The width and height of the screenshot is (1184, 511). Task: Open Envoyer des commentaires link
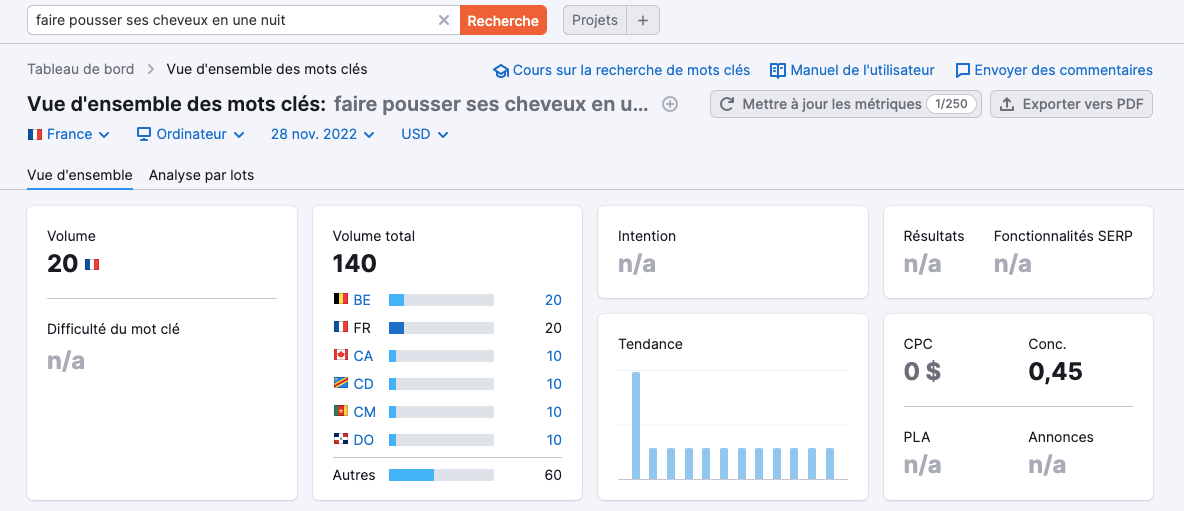point(1063,70)
